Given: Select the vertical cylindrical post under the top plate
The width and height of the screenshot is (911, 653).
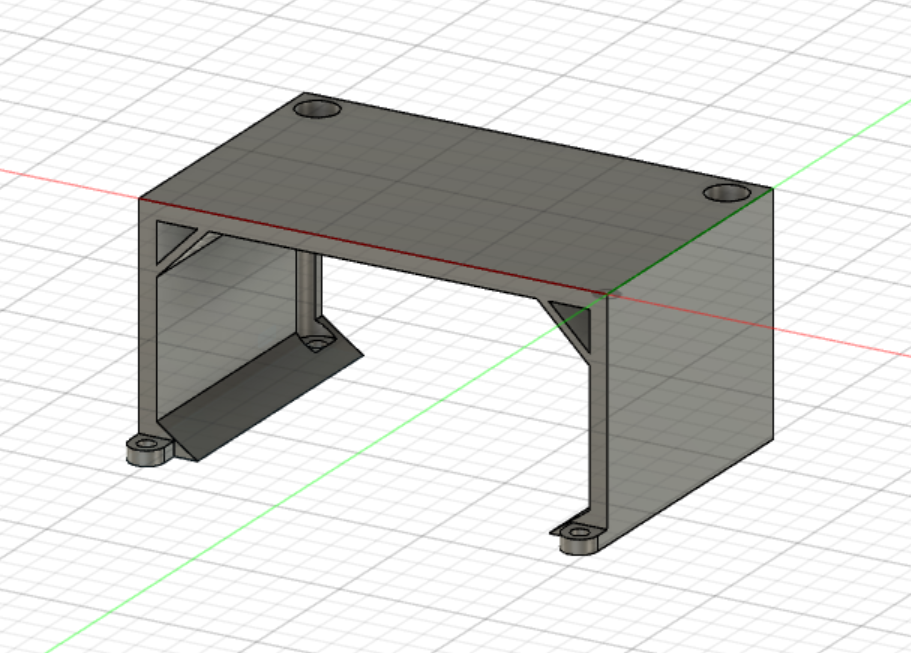Looking at the screenshot, I should click(x=308, y=293).
